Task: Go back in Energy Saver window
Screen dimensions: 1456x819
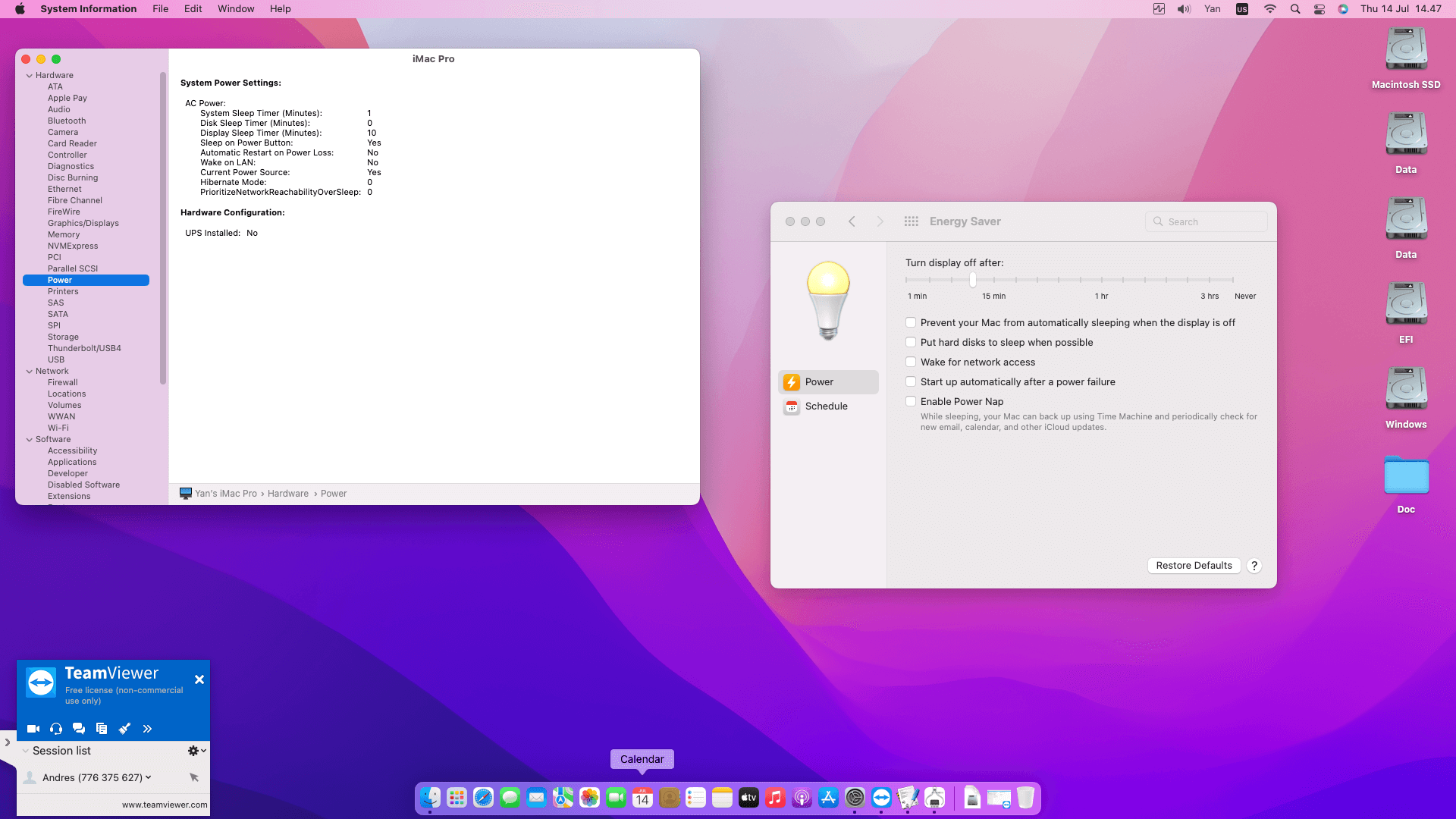Action: point(852,221)
